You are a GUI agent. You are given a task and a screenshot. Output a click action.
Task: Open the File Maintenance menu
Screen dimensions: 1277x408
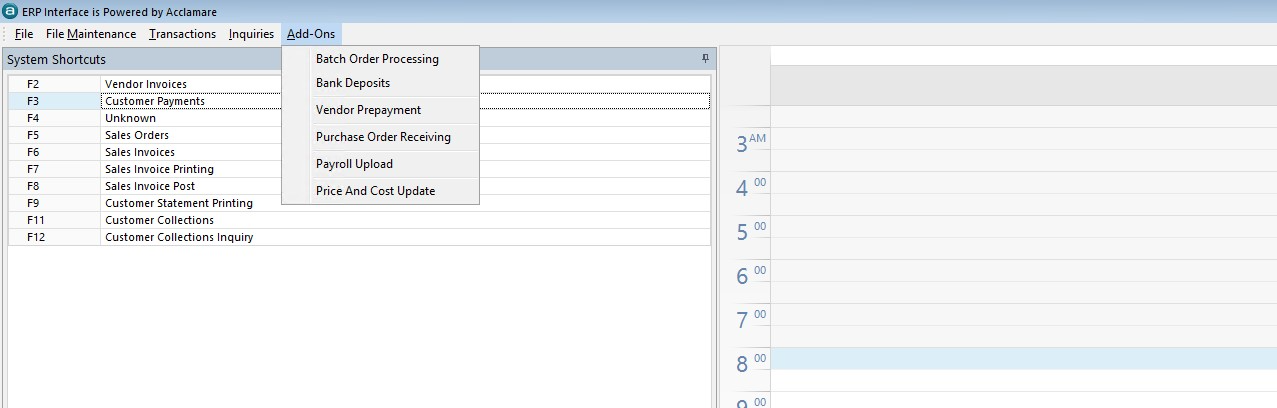tap(91, 34)
